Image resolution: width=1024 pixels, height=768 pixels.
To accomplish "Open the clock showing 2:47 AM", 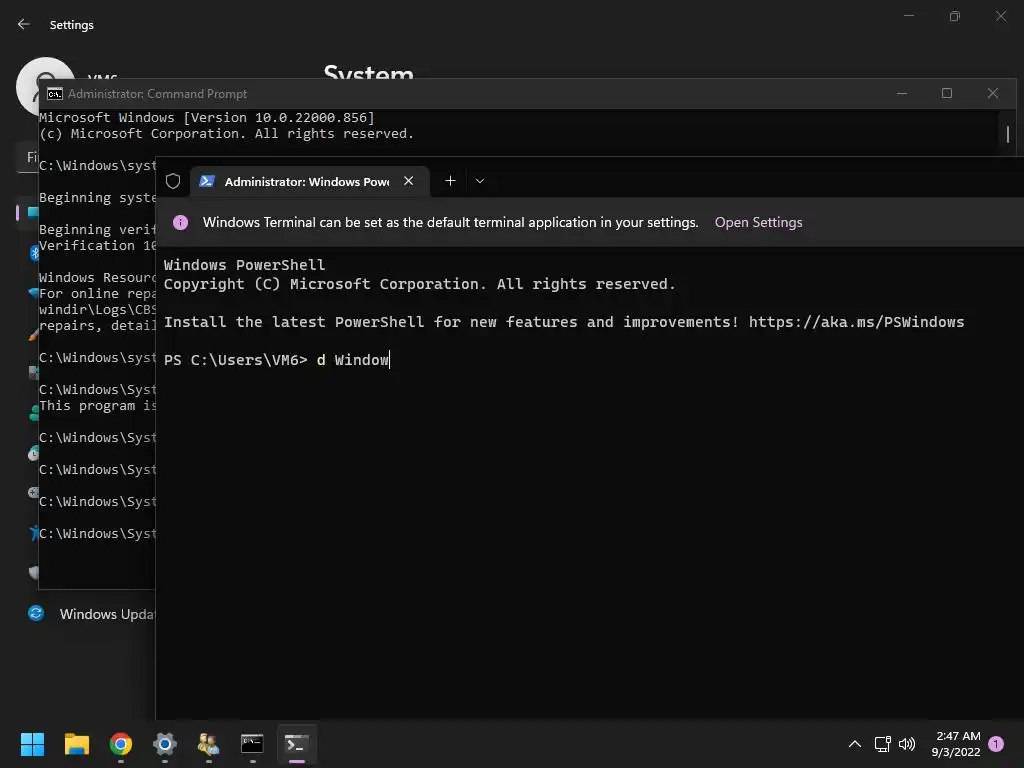I will coord(956,744).
